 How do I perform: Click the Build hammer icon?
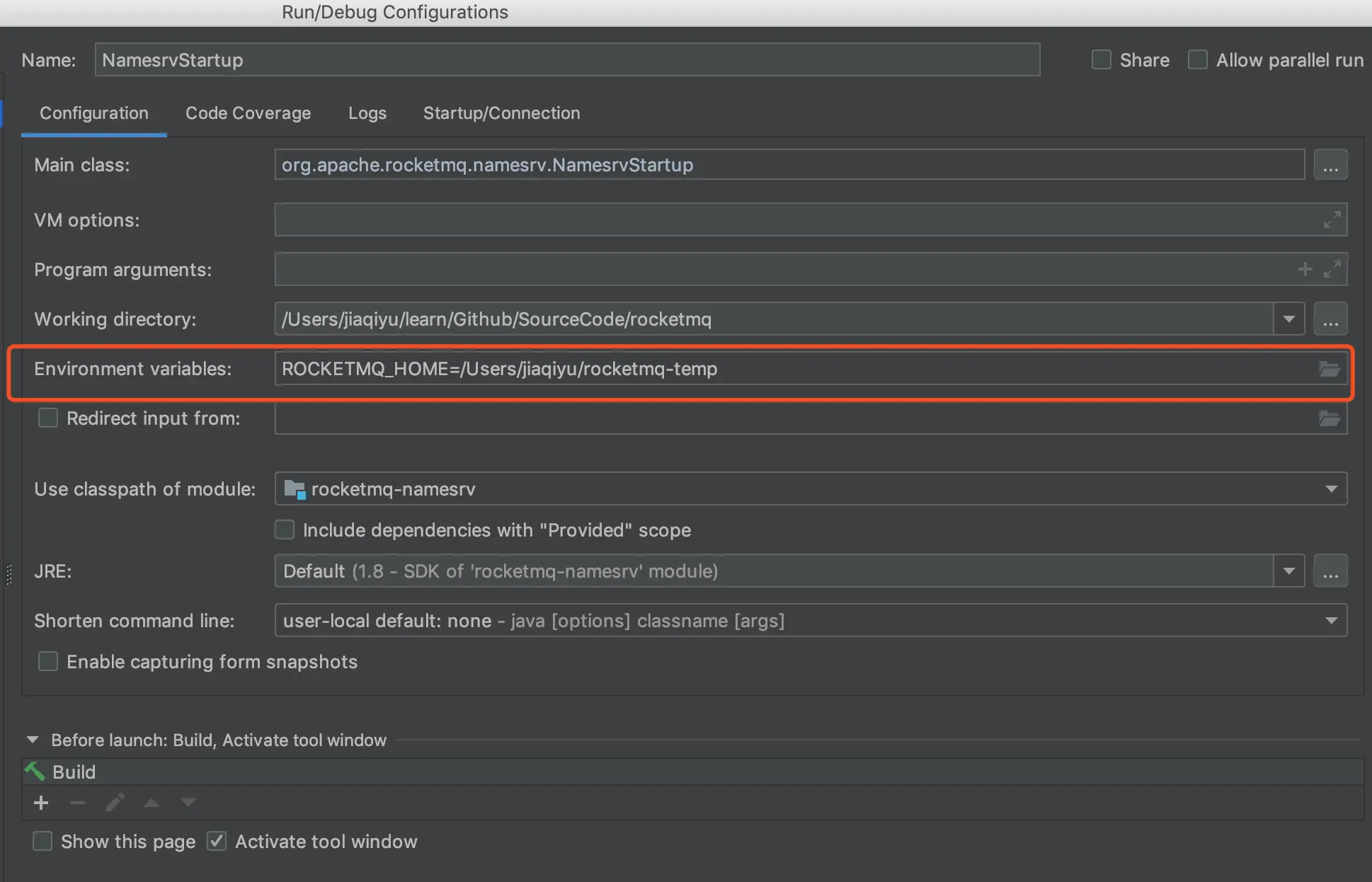coord(35,772)
